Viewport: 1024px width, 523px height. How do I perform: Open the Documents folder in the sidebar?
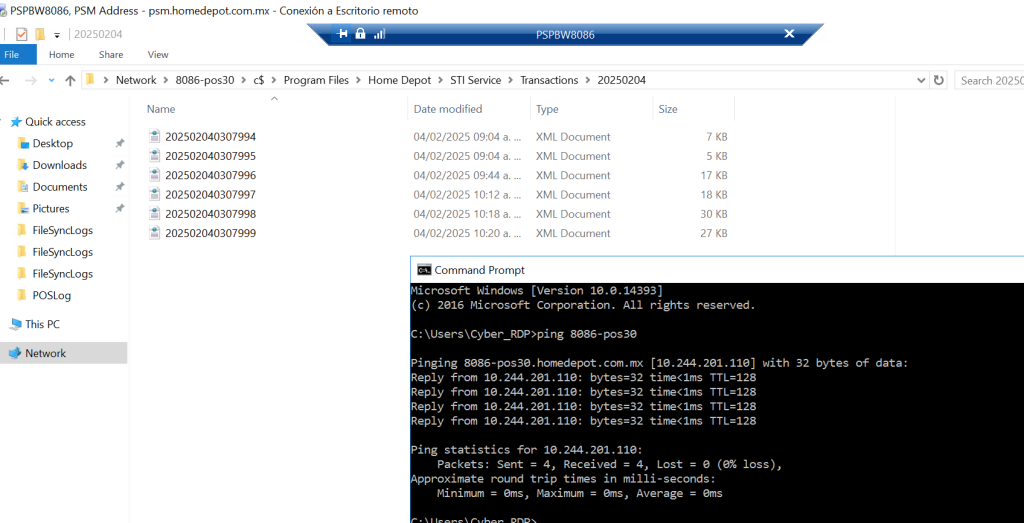[60, 187]
